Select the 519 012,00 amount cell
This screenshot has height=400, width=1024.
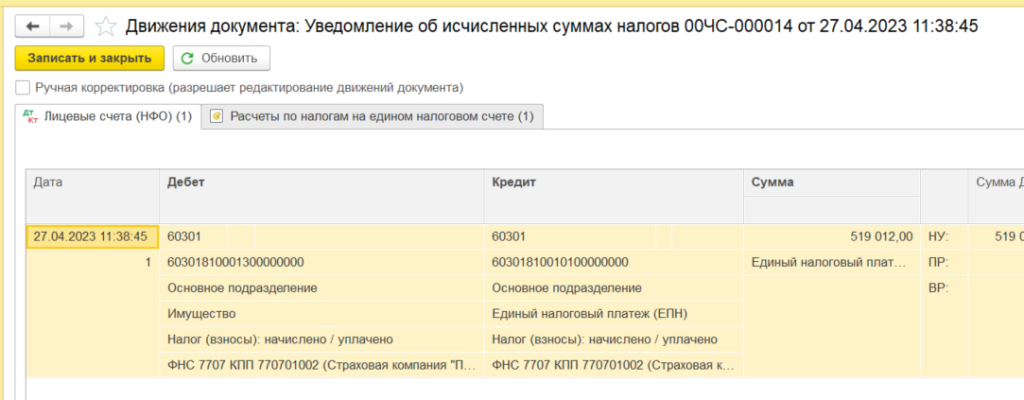coord(830,236)
